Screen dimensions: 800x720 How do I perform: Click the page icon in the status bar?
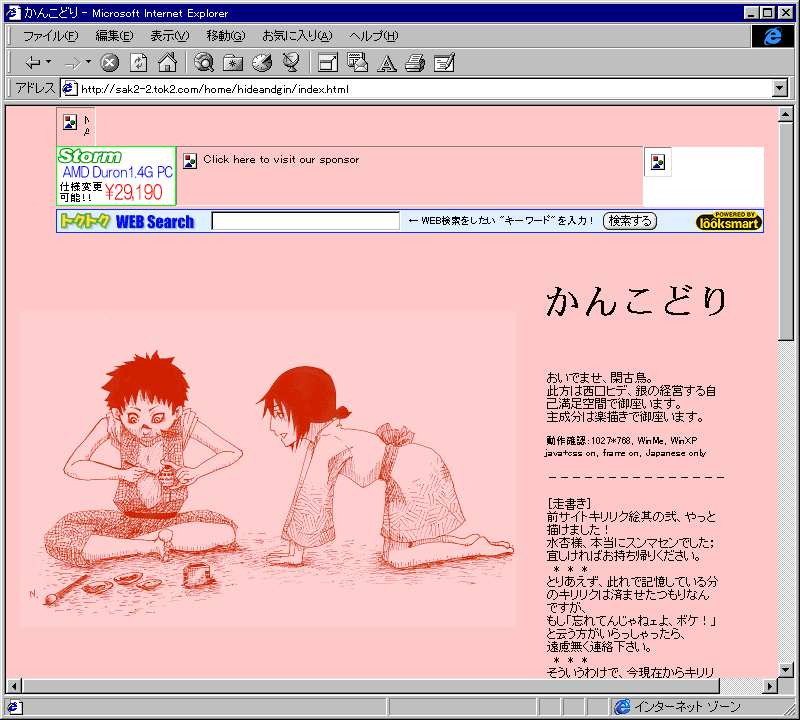point(13,707)
